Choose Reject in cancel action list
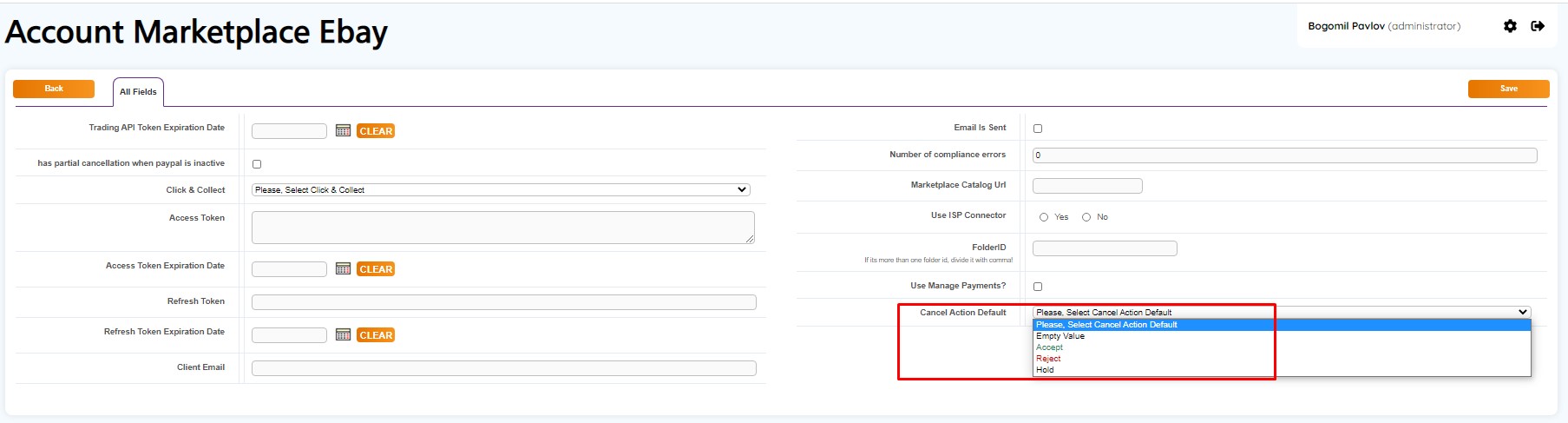1568x423 pixels. (1282, 359)
